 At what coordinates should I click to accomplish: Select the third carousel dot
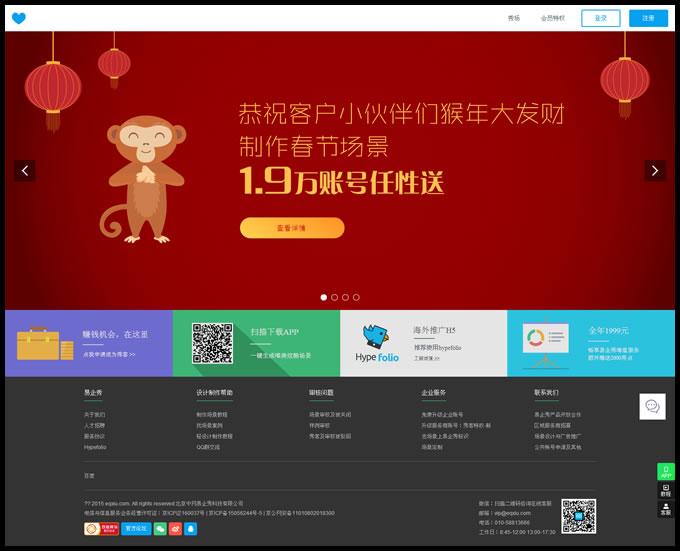[x=345, y=297]
